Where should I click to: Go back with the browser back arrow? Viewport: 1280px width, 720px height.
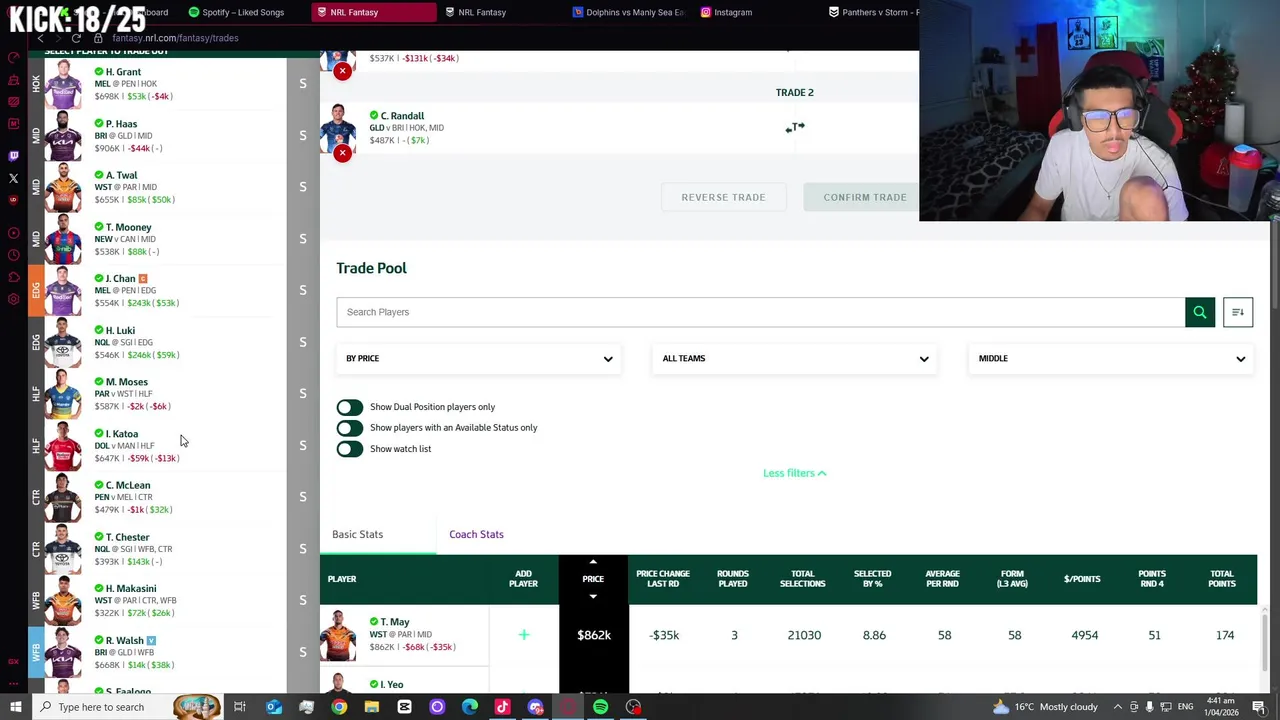click(40, 38)
